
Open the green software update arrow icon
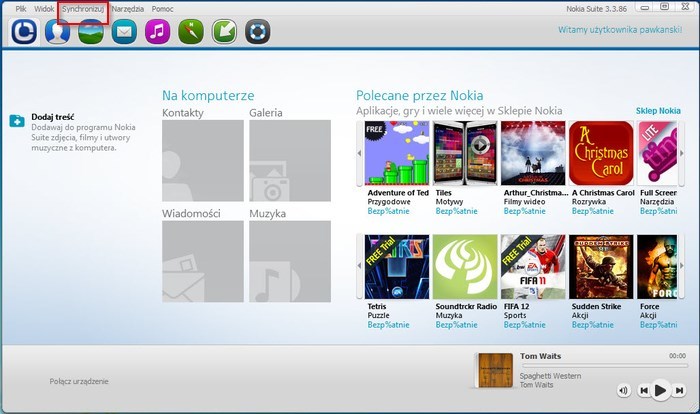pos(224,32)
